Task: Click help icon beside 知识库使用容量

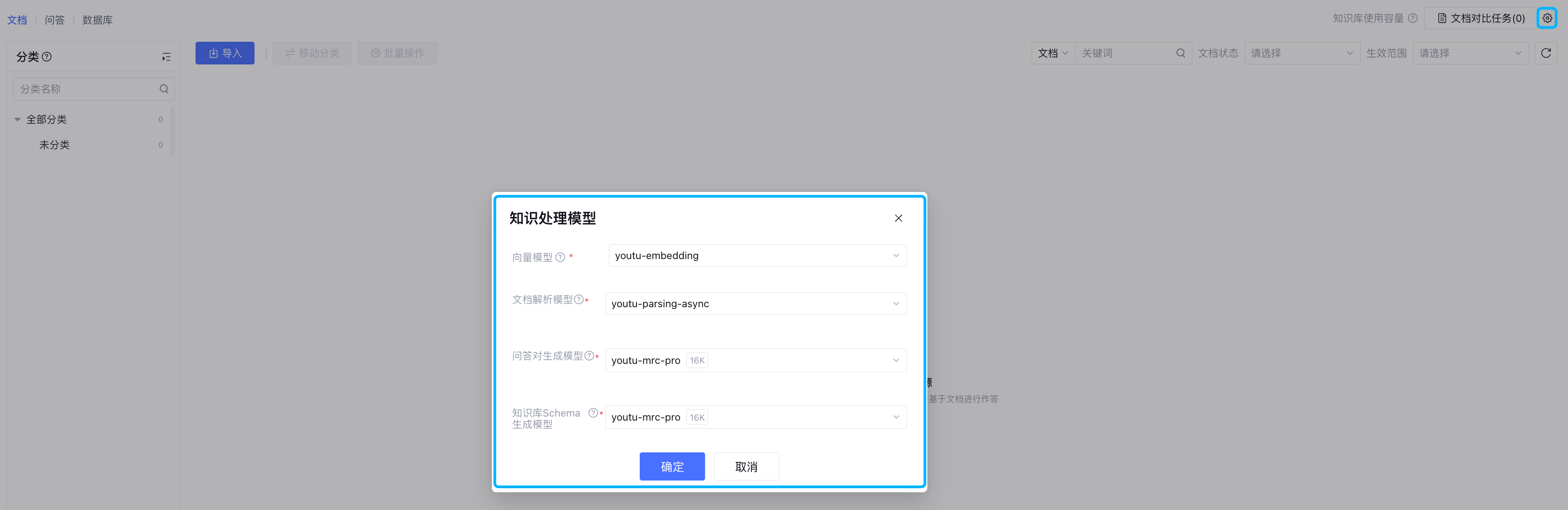Action: click(1413, 18)
